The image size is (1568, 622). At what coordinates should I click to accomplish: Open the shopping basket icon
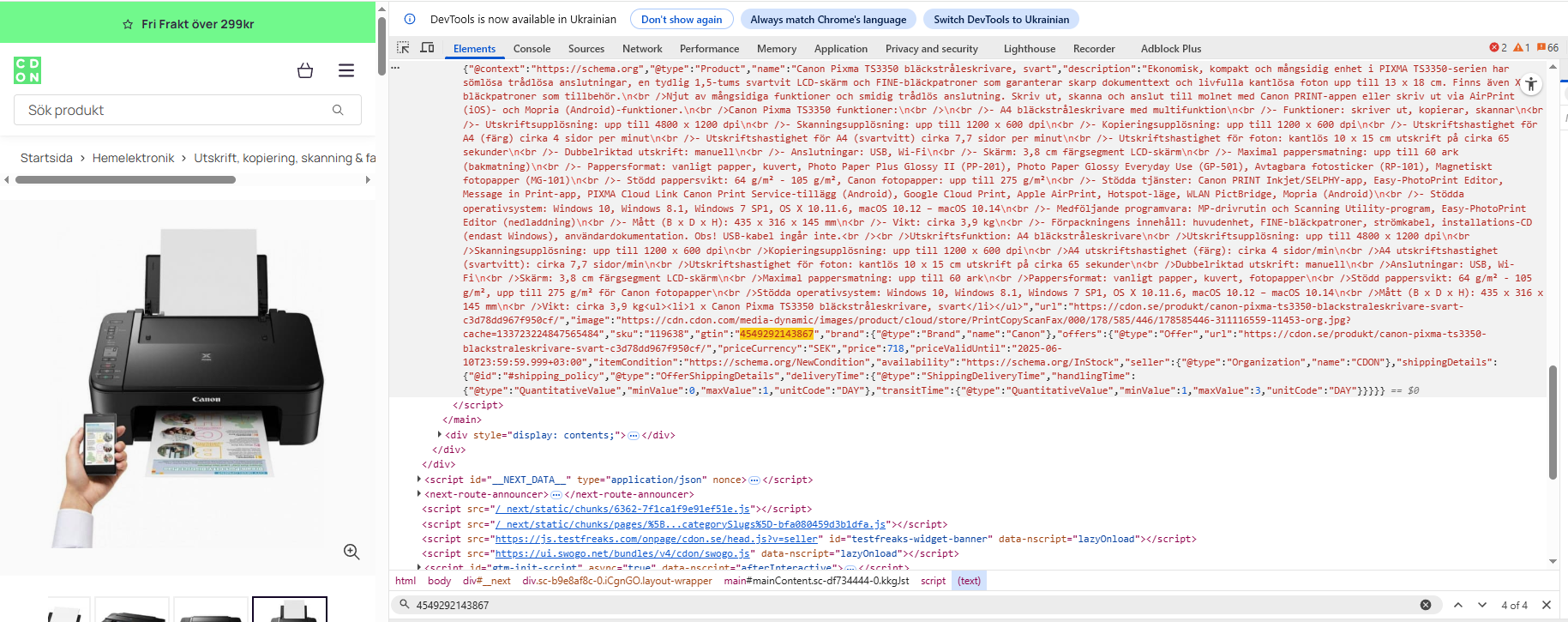coord(305,70)
